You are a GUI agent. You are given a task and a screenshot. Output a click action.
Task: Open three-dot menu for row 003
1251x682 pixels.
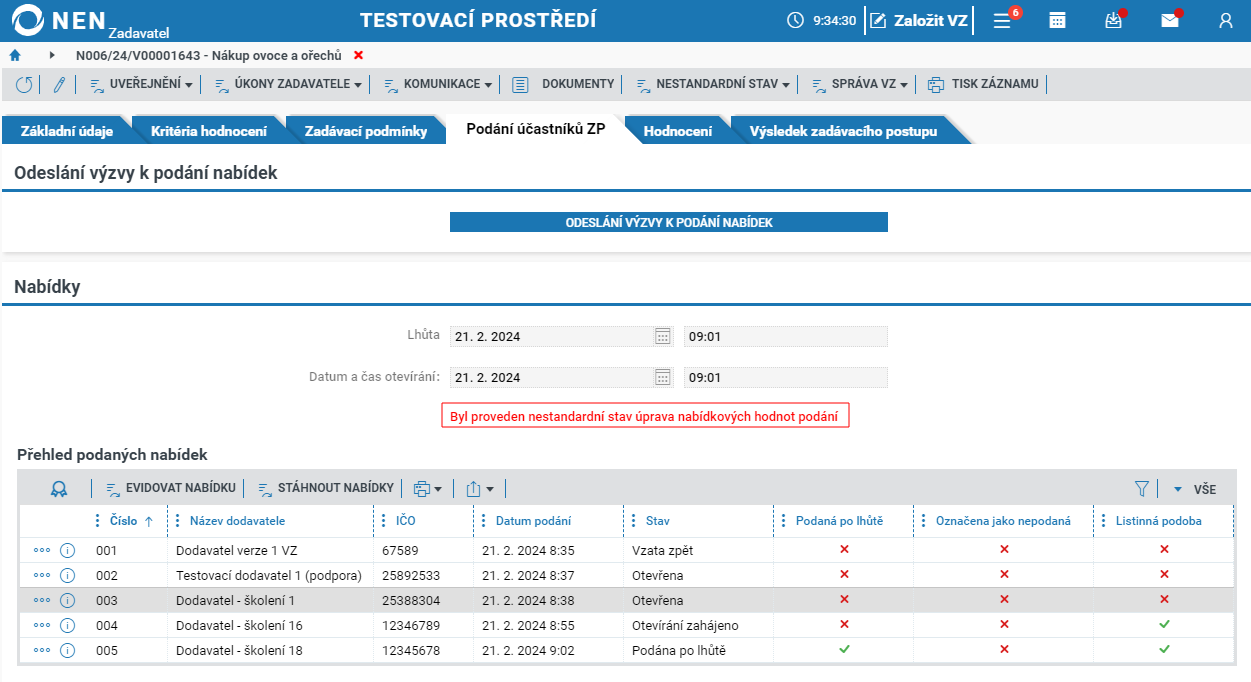click(x=42, y=600)
